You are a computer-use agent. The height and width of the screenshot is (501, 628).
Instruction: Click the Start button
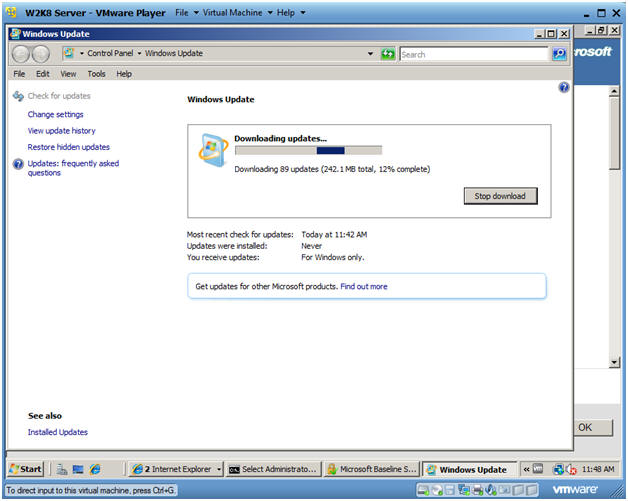click(26, 469)
